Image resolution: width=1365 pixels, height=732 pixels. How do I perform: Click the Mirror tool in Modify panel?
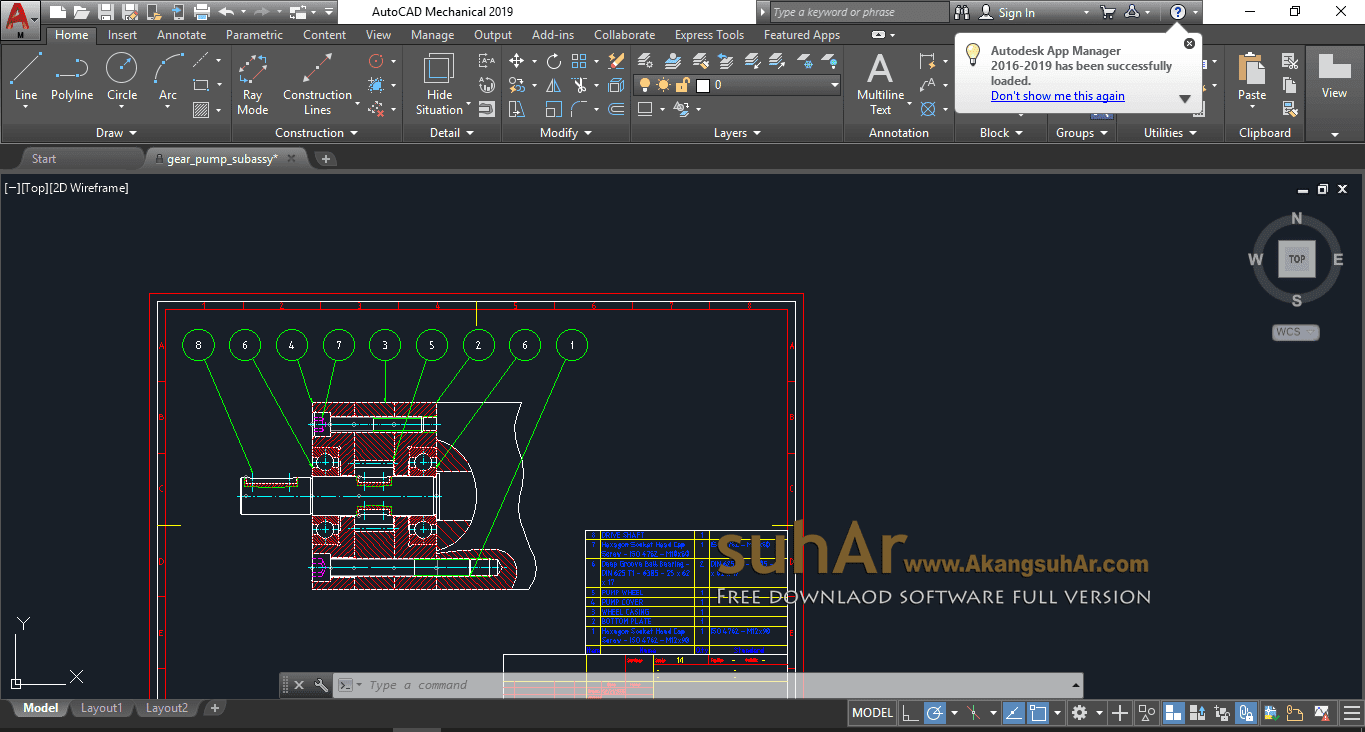coord(554,85)
